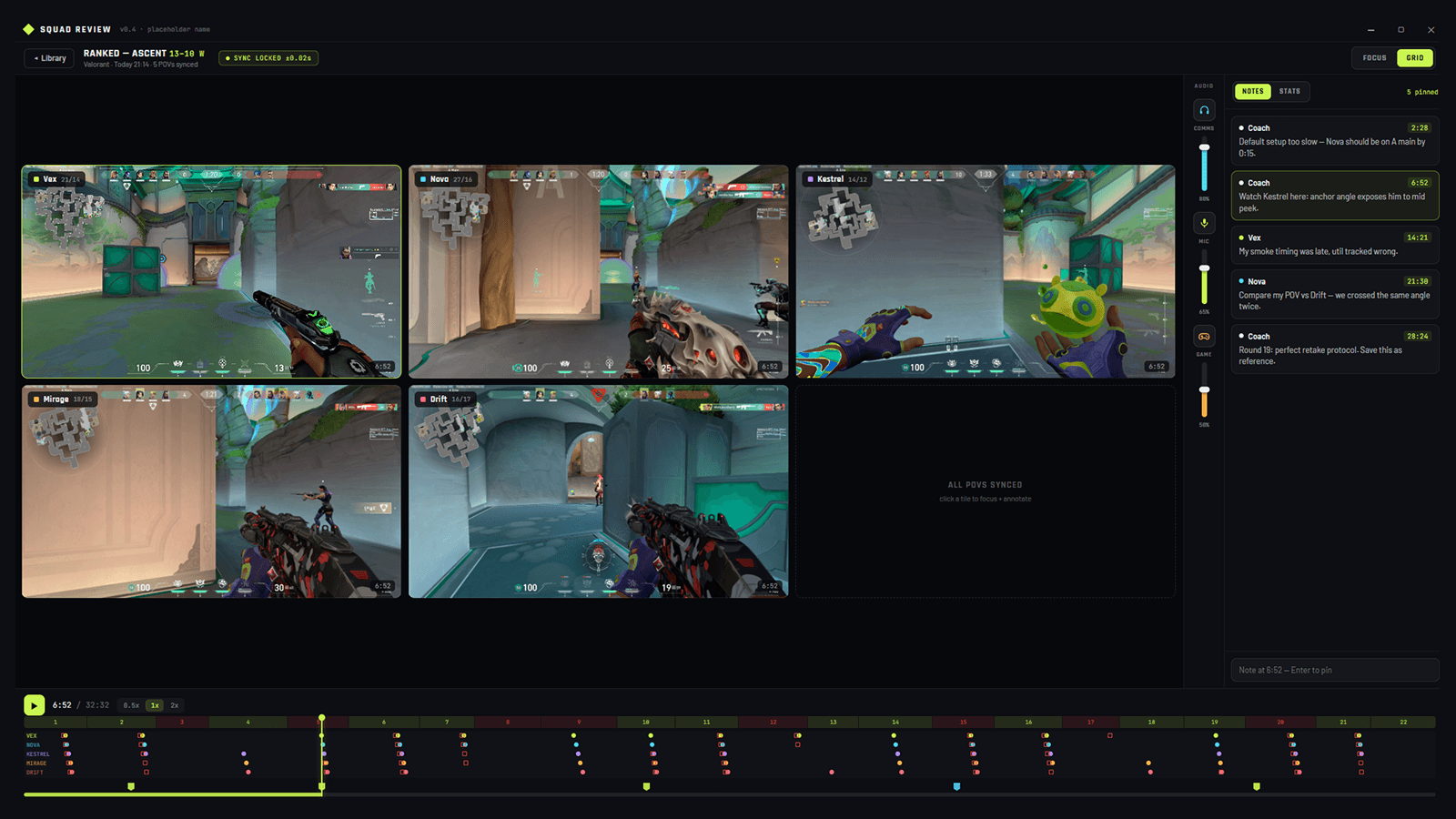This screenshot has width=1456, height=819.
Task: Click Kestrel's purple event dot in round 4
Action: coord(244,753)
